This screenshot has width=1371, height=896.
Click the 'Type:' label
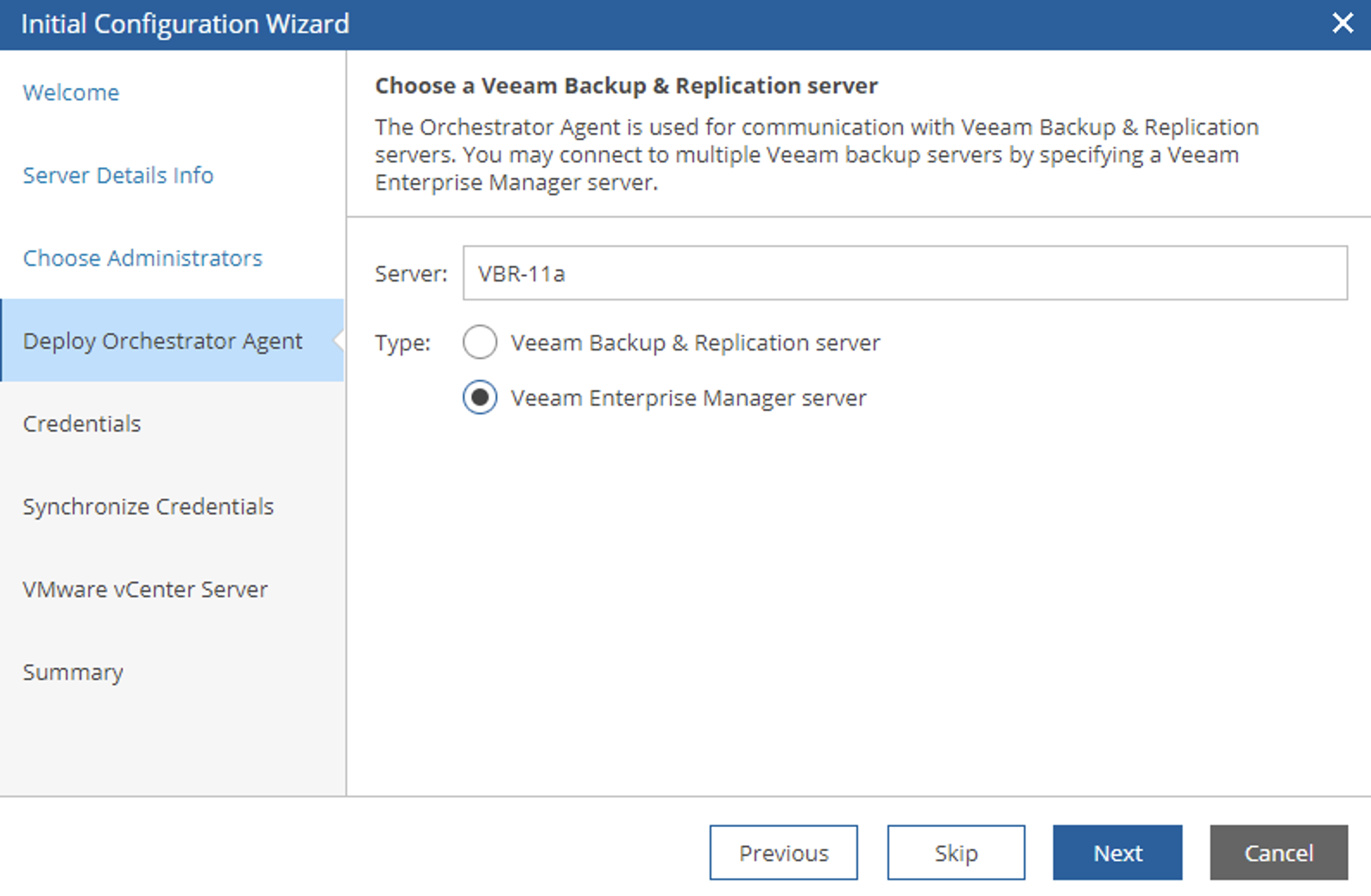pos(402,343)
